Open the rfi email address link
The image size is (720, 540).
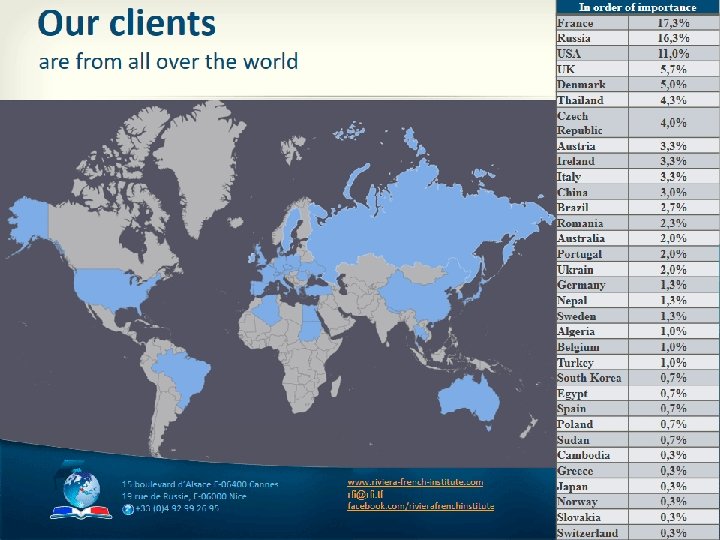365,495
